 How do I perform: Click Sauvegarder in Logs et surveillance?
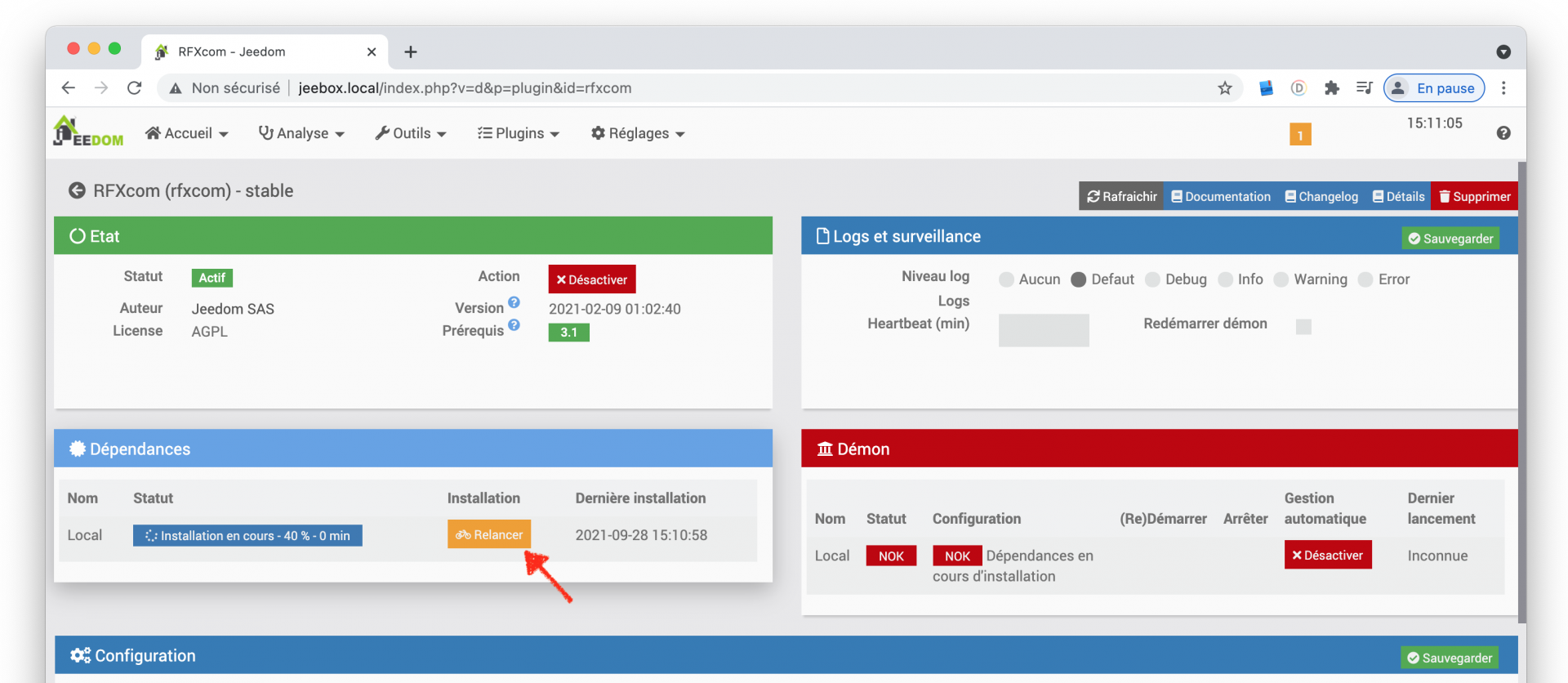(x=1450, y=239)
